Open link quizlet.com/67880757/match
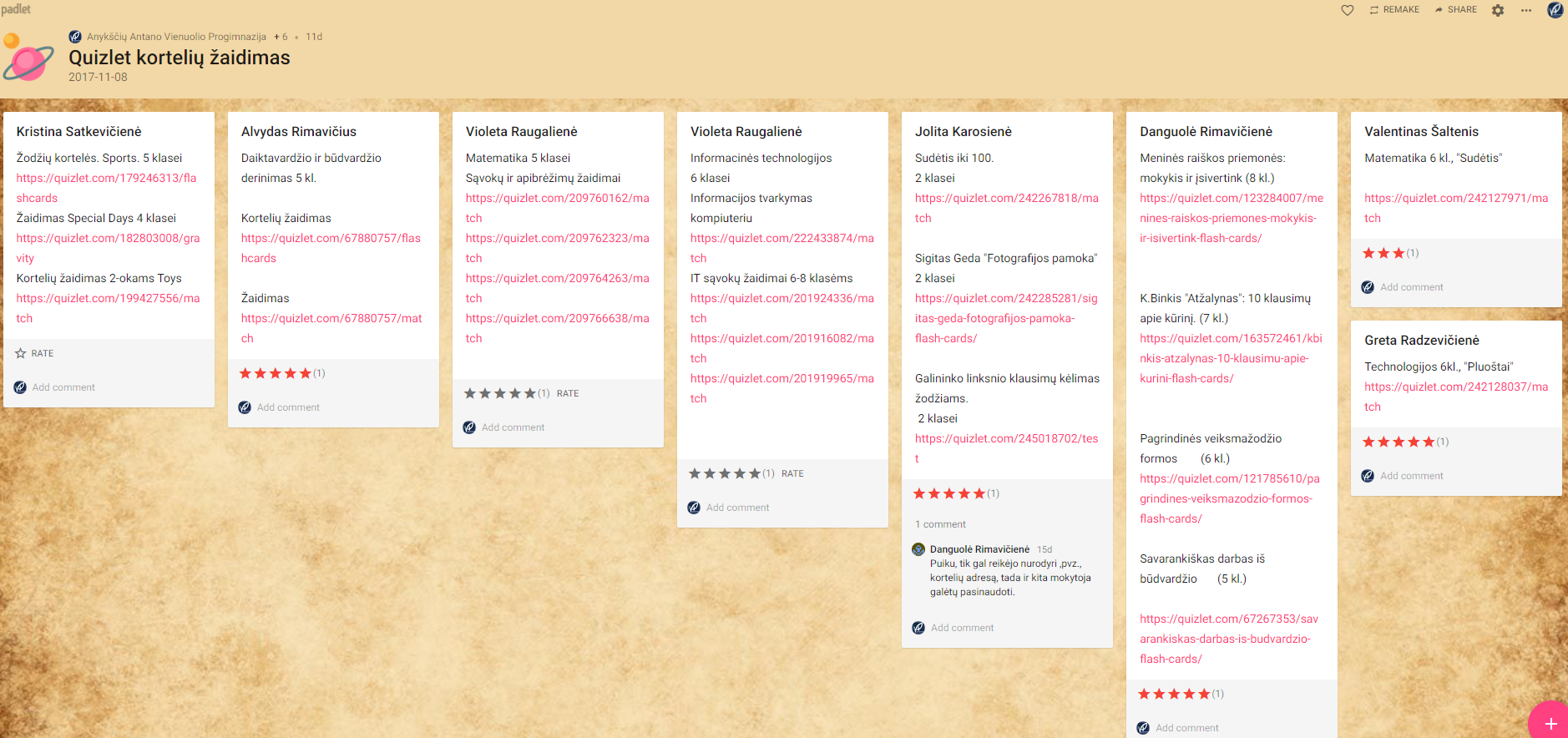 (331, 328)
